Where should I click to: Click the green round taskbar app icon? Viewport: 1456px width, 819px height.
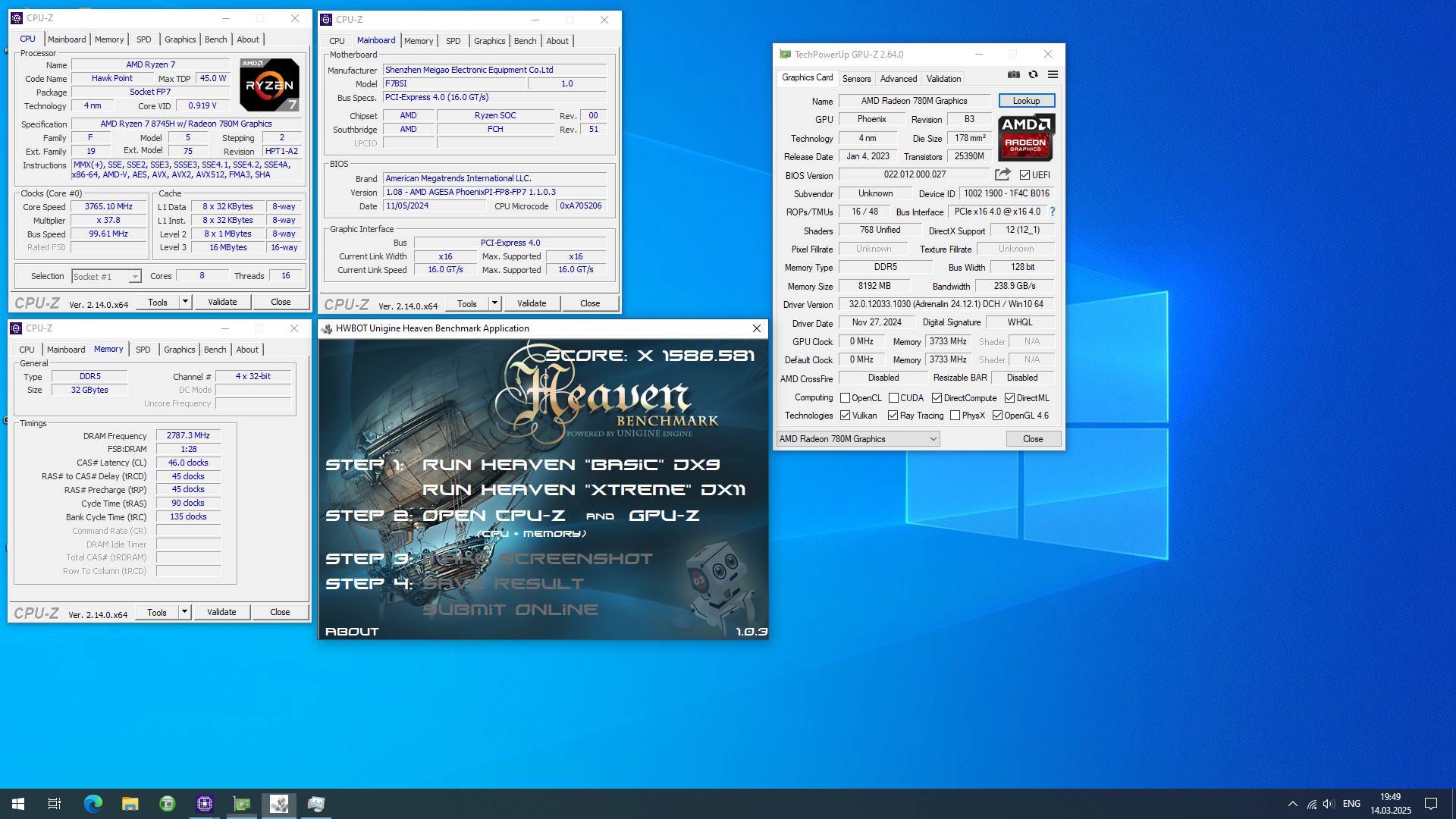(167, 804)
